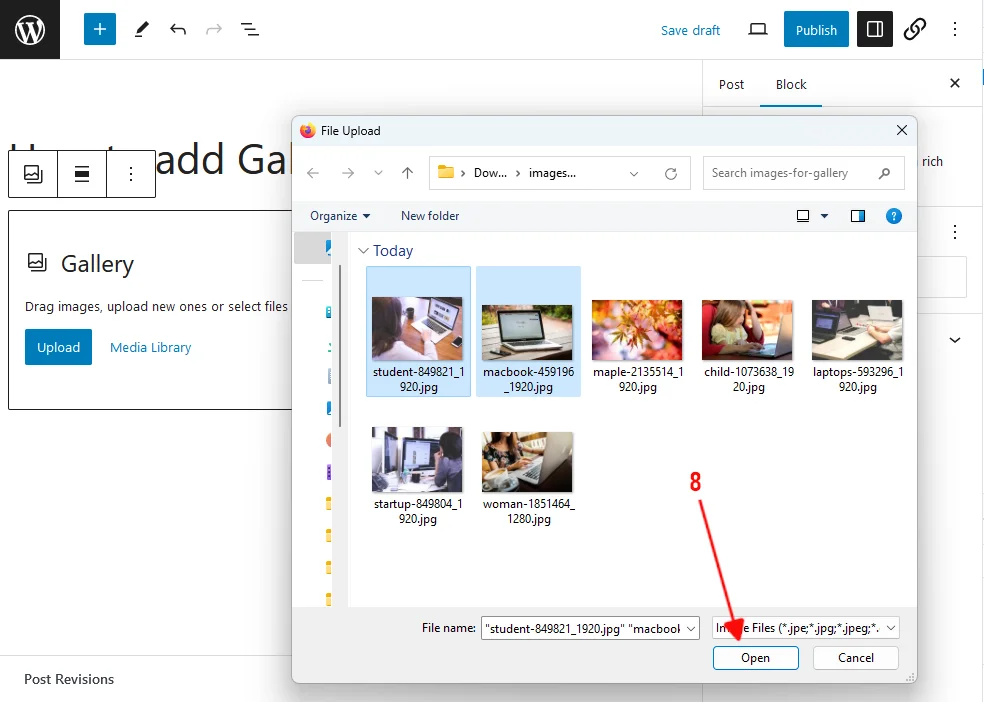Click the Search images-for-gallery field

tap(793, 173)
